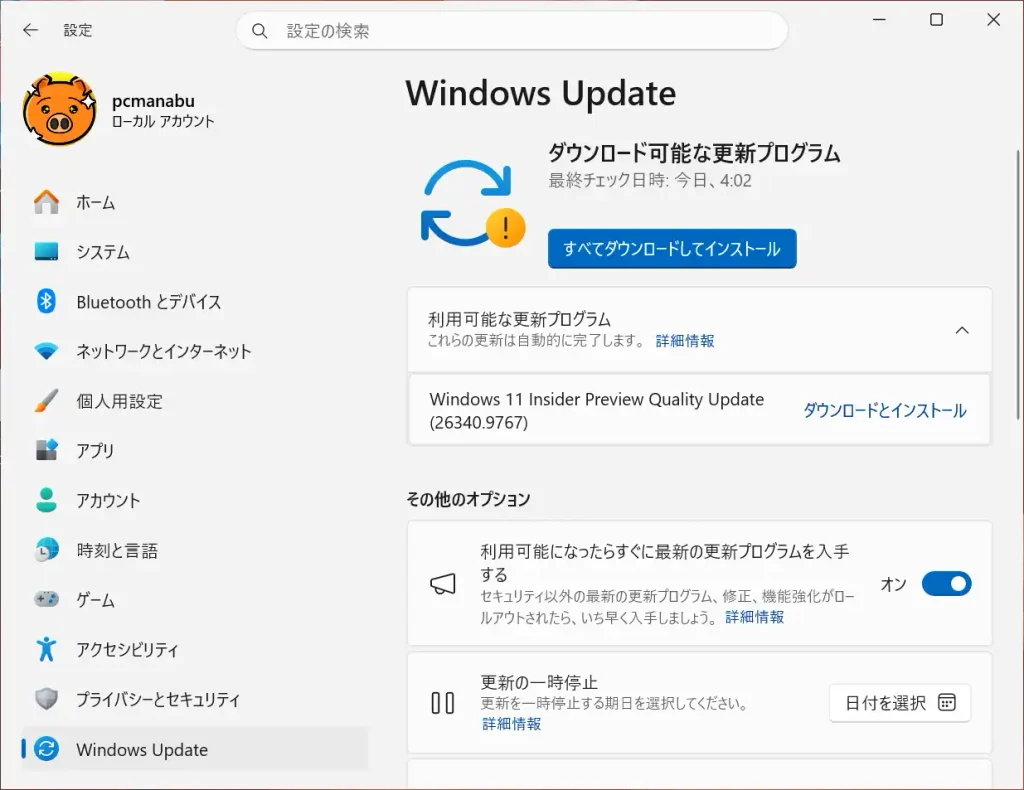Click the vertical scrollbar on right
Image resolution: width=1024 pixels, height=790 pixels.
[x=1017, y=285]
